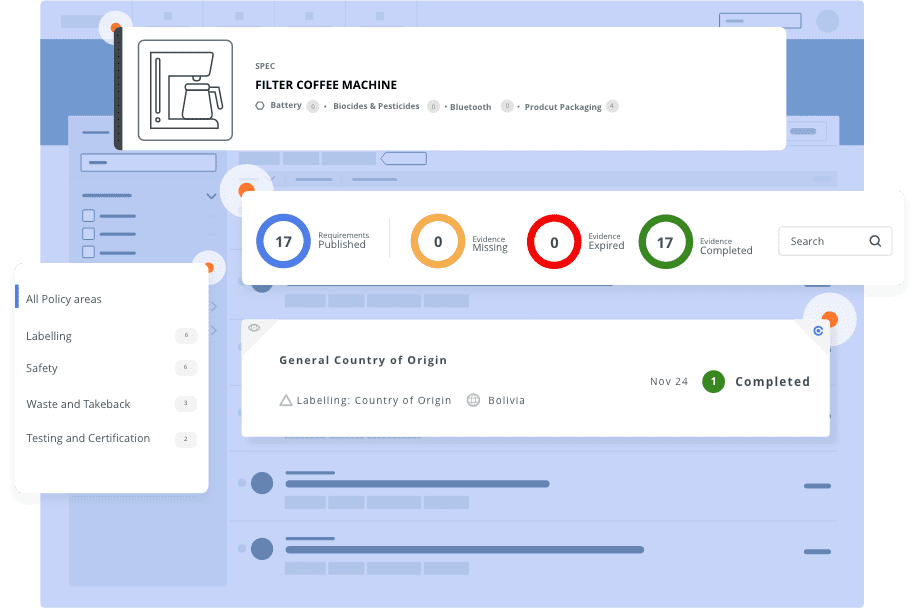Screen dimensions: 920x608
Task: Click the Evidence Completed green ring
Action: point(665,242)
